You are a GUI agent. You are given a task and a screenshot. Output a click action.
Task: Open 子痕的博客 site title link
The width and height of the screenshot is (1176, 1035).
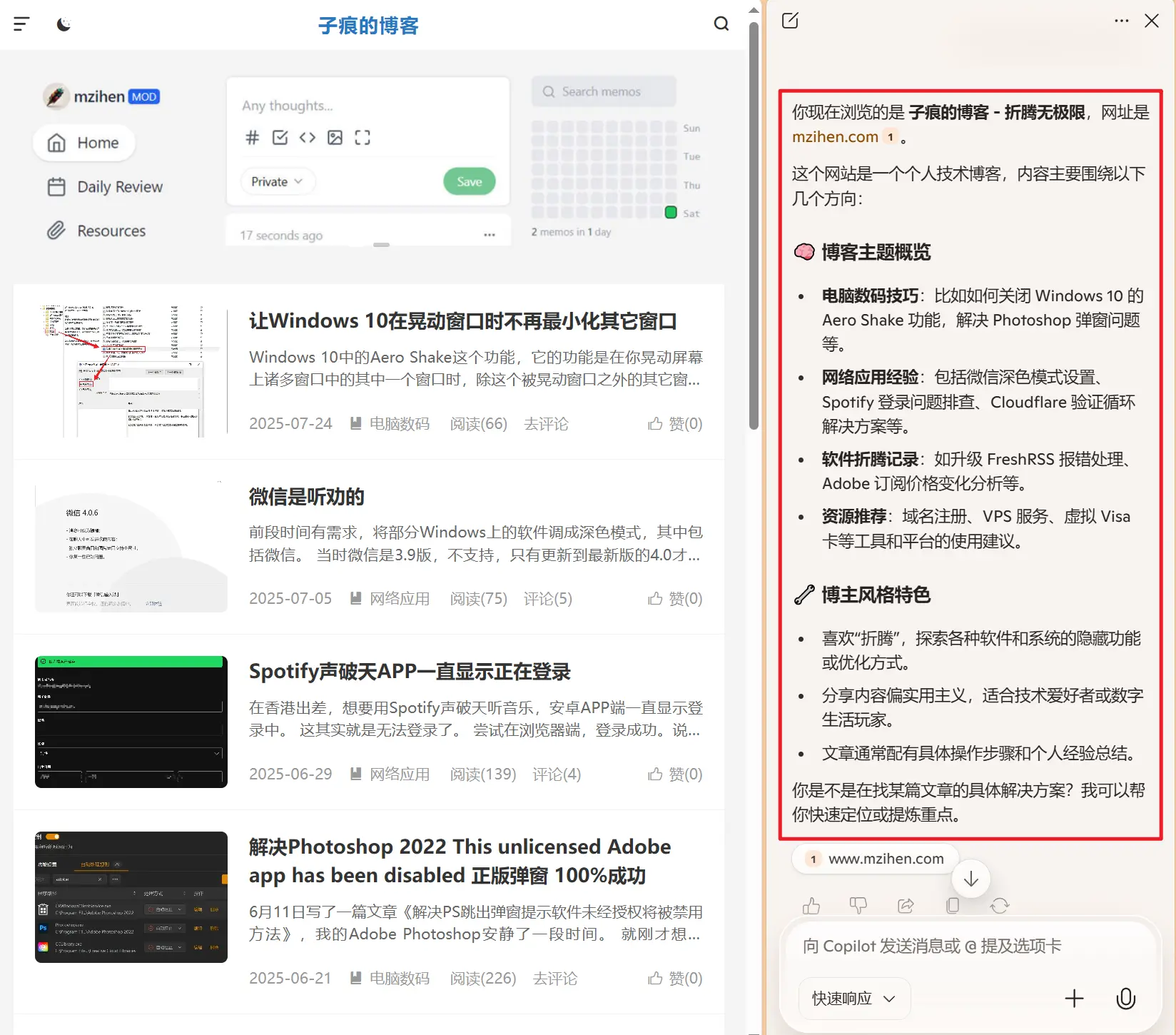click(368, 26)
